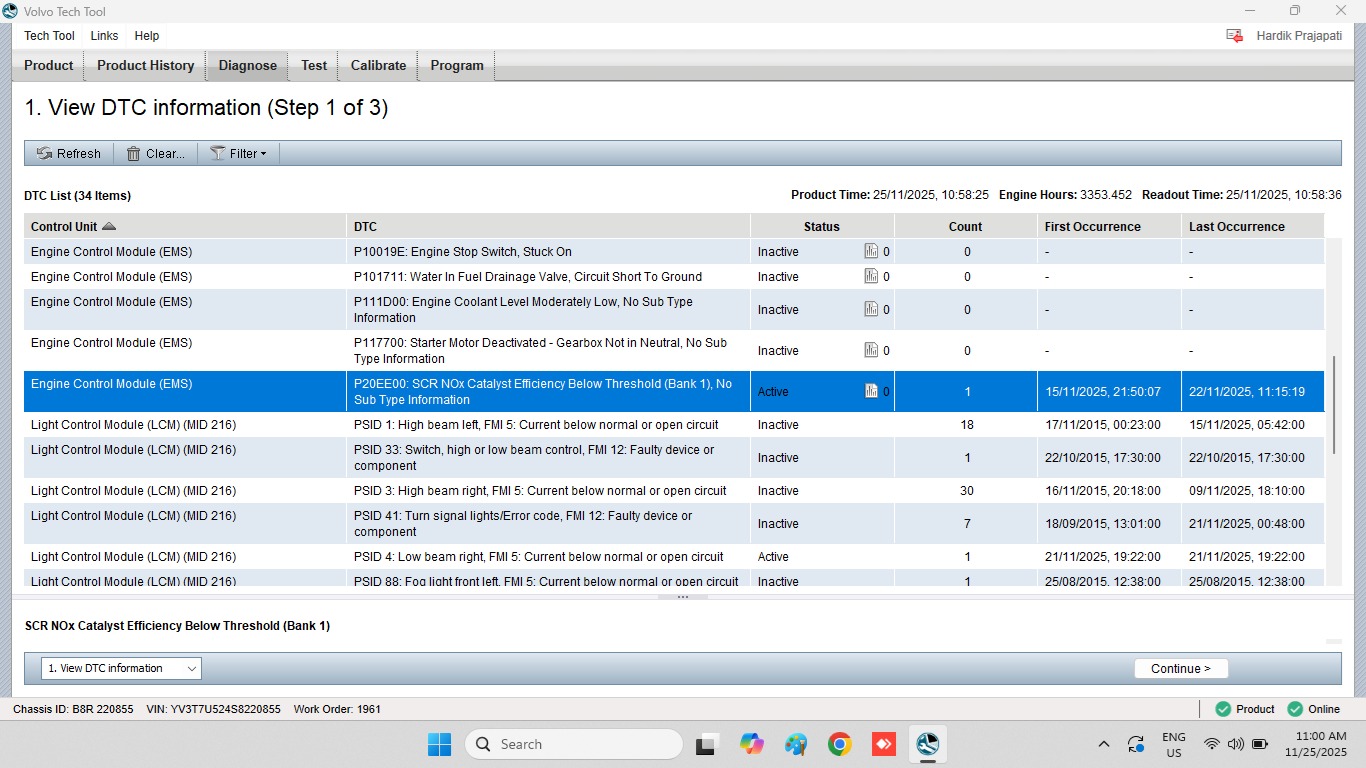Viewport: 1366px width, 768px height.
Task: Open the Filter dropdown in the toolbar
Action: (239, 154)
